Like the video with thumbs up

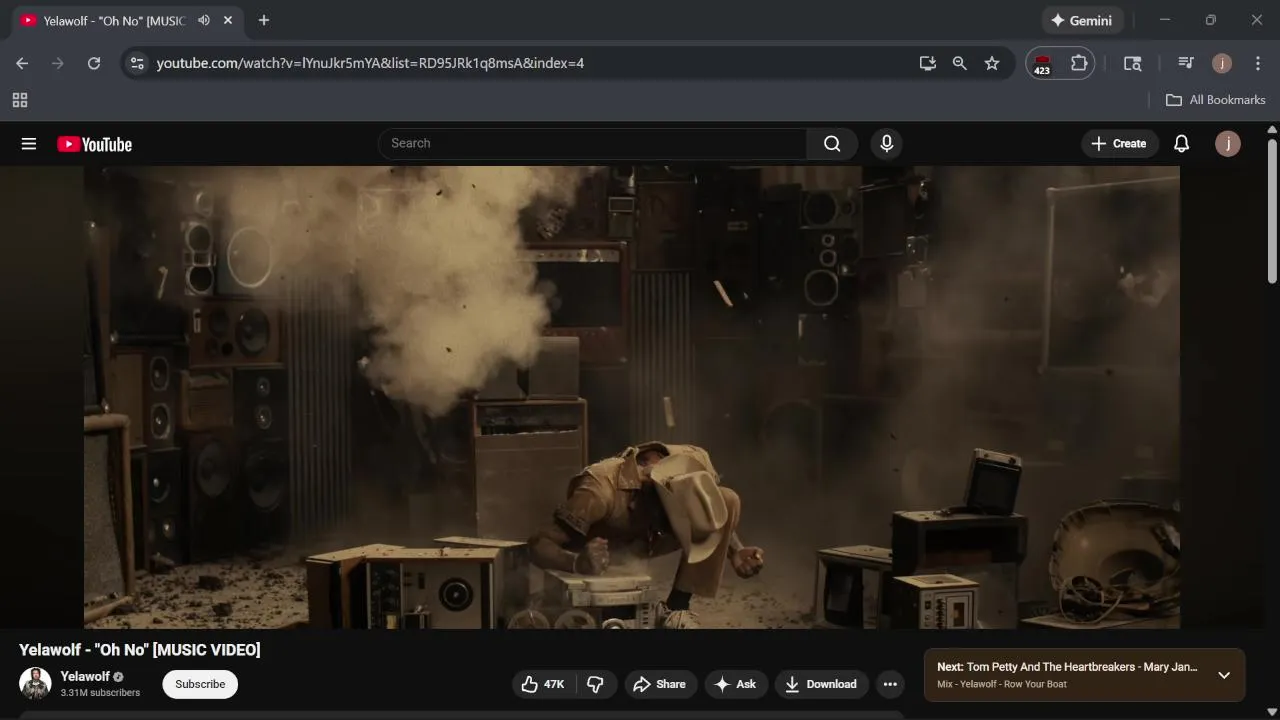(x=542, y=684)
